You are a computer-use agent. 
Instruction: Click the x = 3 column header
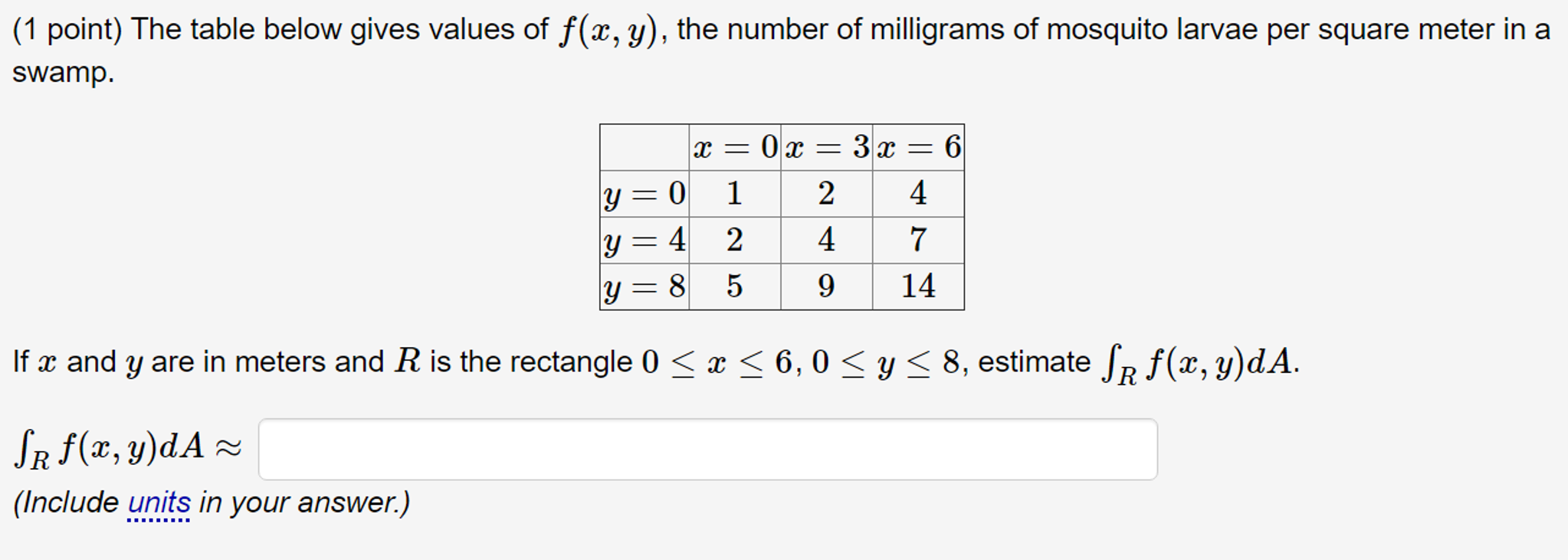click(825, 149)
